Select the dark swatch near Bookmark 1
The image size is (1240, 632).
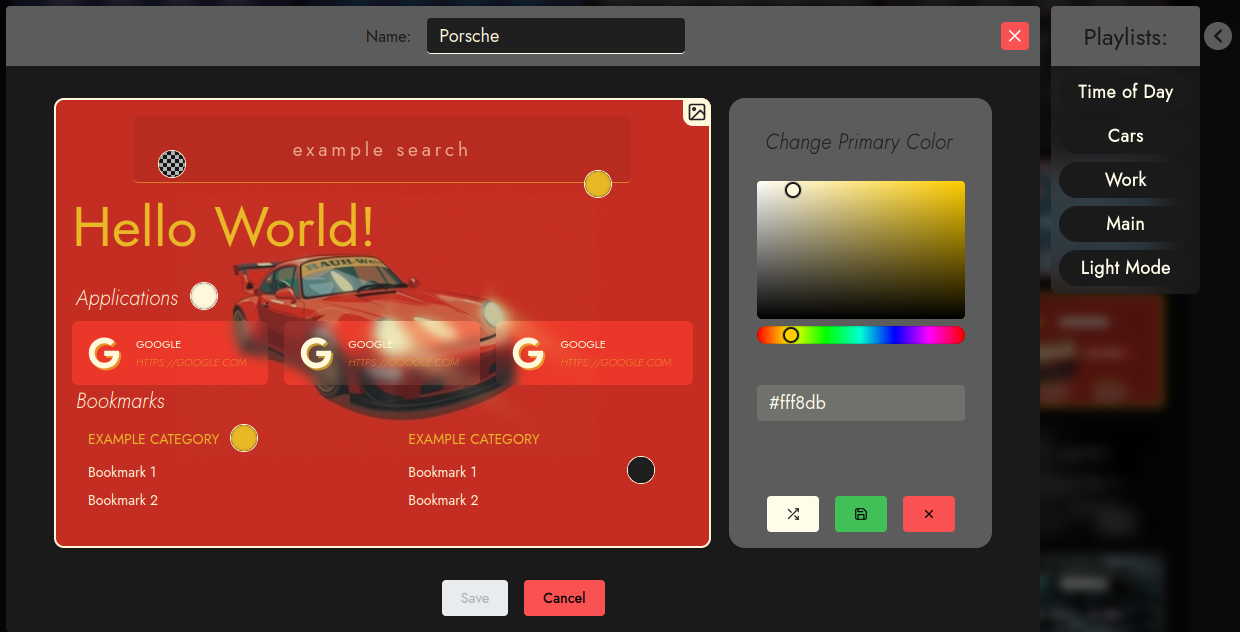click(641, 470)
